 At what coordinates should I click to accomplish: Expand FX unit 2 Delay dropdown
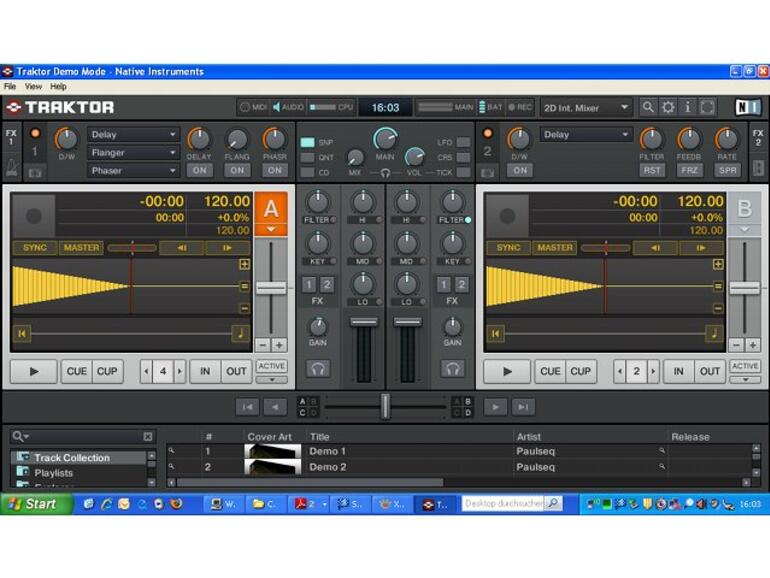(x=586, y=135)
